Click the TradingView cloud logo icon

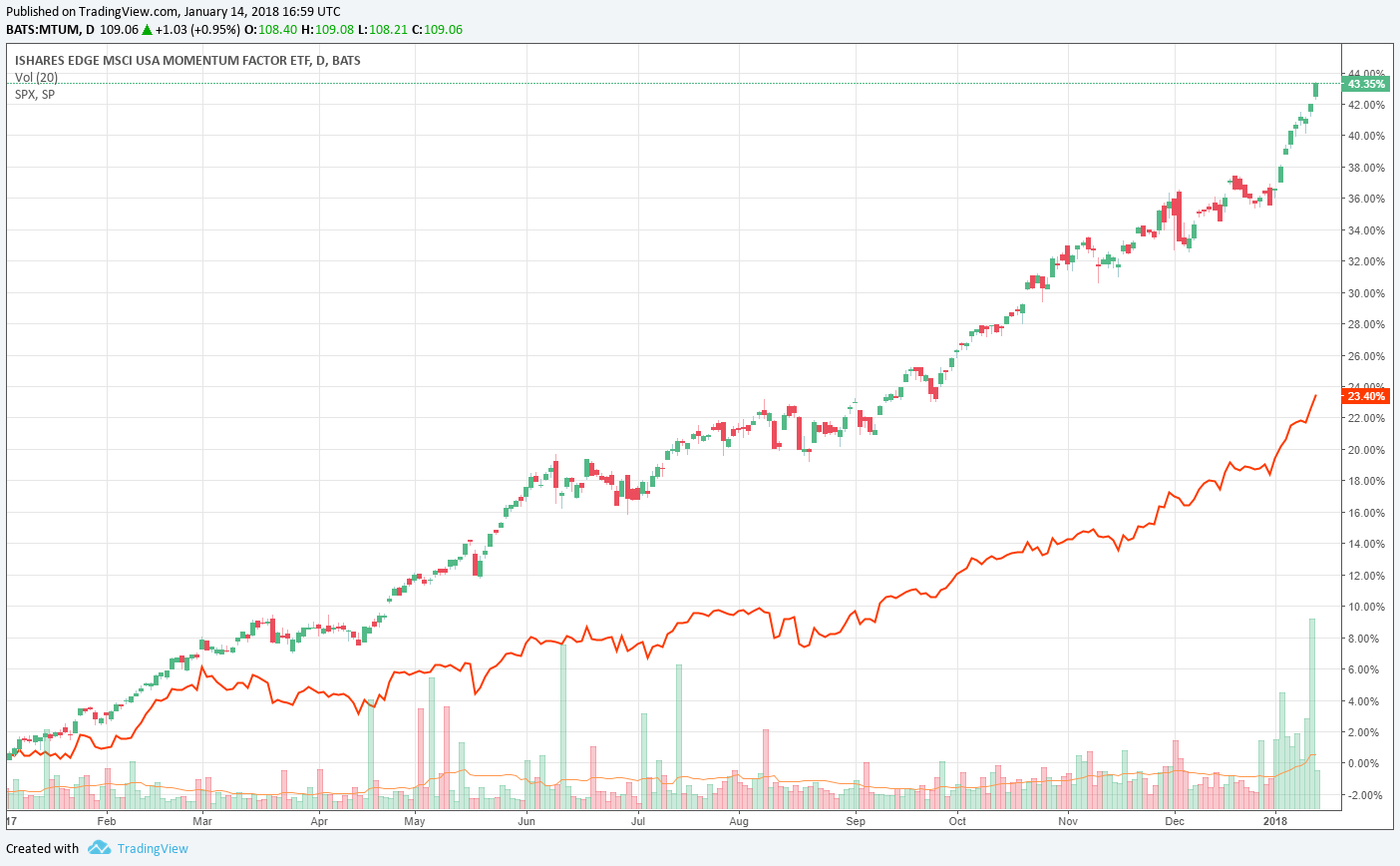tap(99, 848)
